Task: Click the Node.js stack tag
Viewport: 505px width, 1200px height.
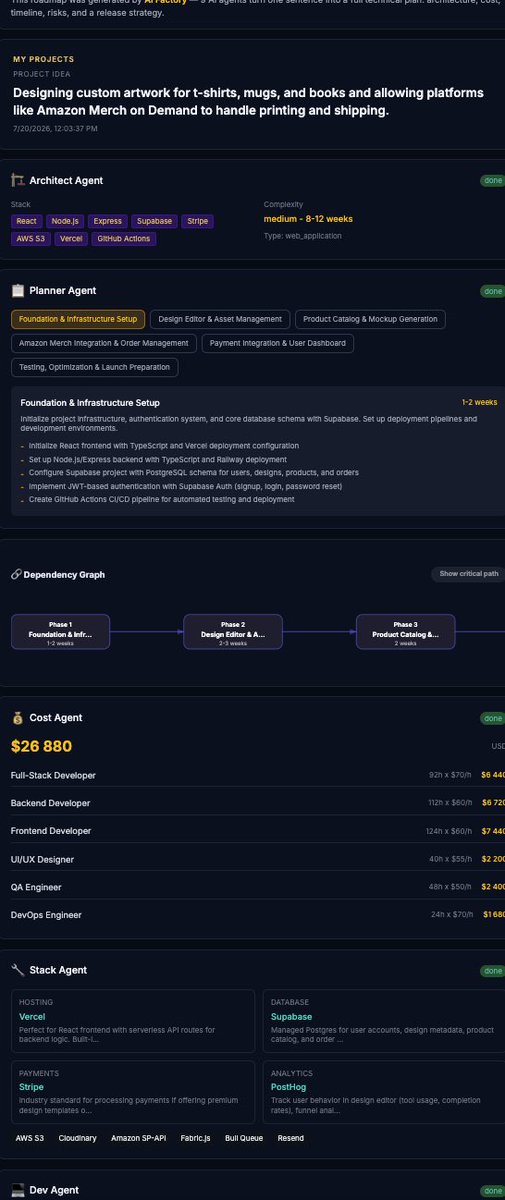Action: [x=65, y=221]
